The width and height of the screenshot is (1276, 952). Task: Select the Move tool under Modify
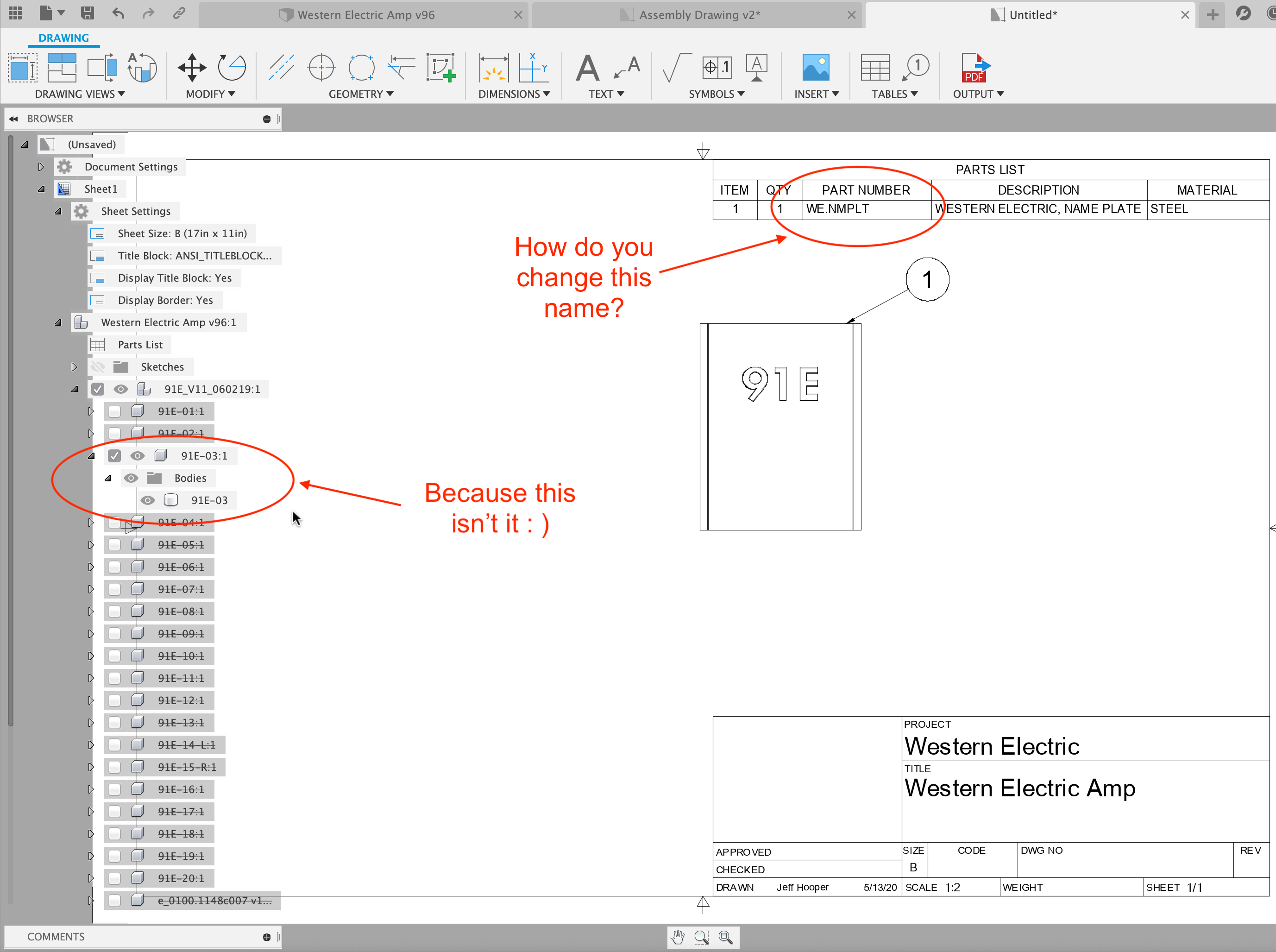(x=191, y=68)
